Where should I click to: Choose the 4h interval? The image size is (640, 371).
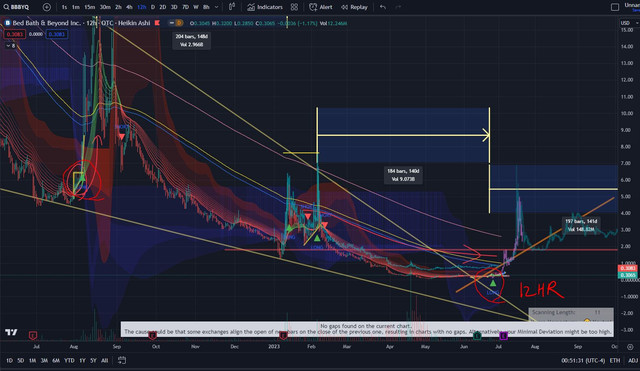tap(129, 7)
